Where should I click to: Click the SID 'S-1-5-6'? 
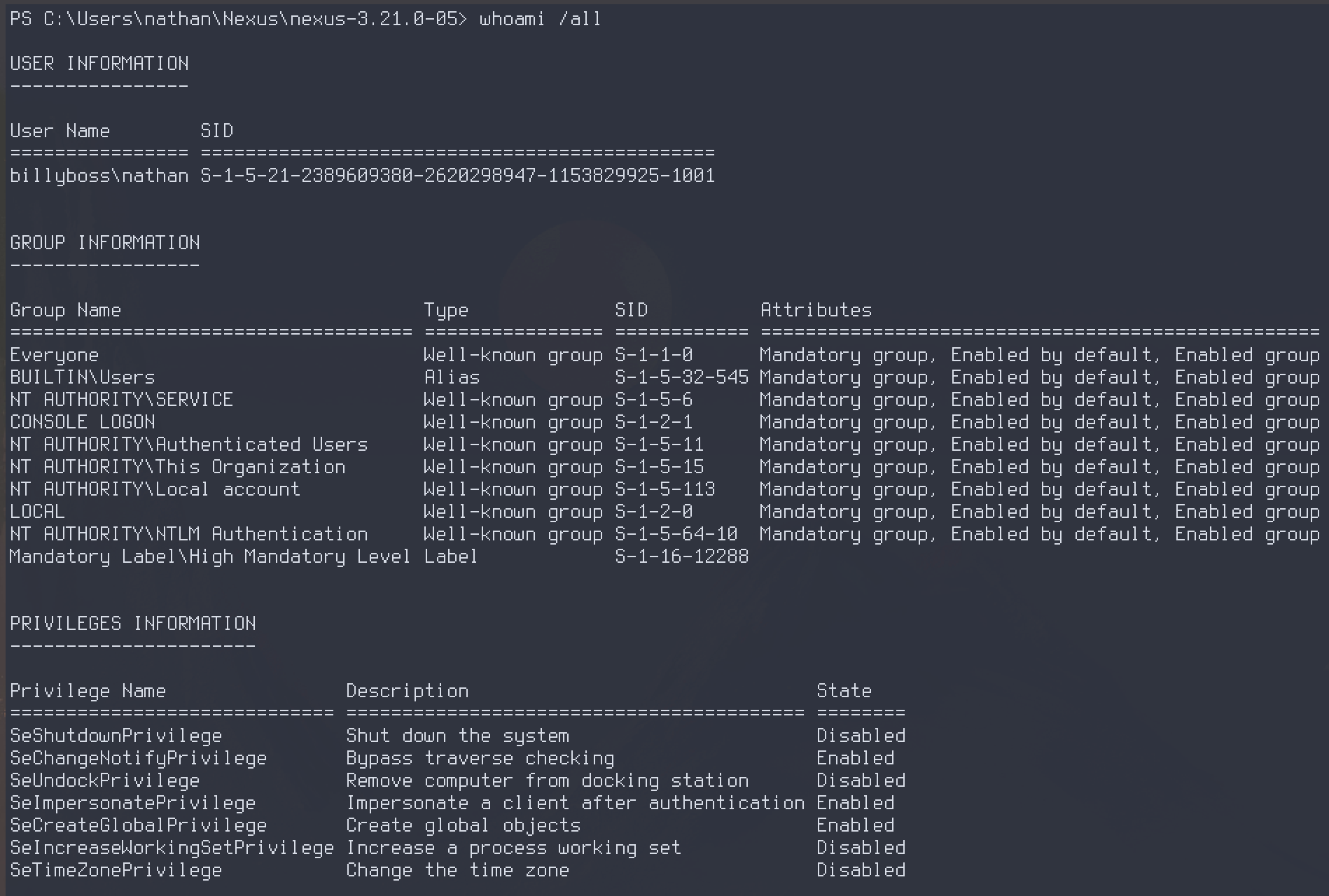coord(654,400)
